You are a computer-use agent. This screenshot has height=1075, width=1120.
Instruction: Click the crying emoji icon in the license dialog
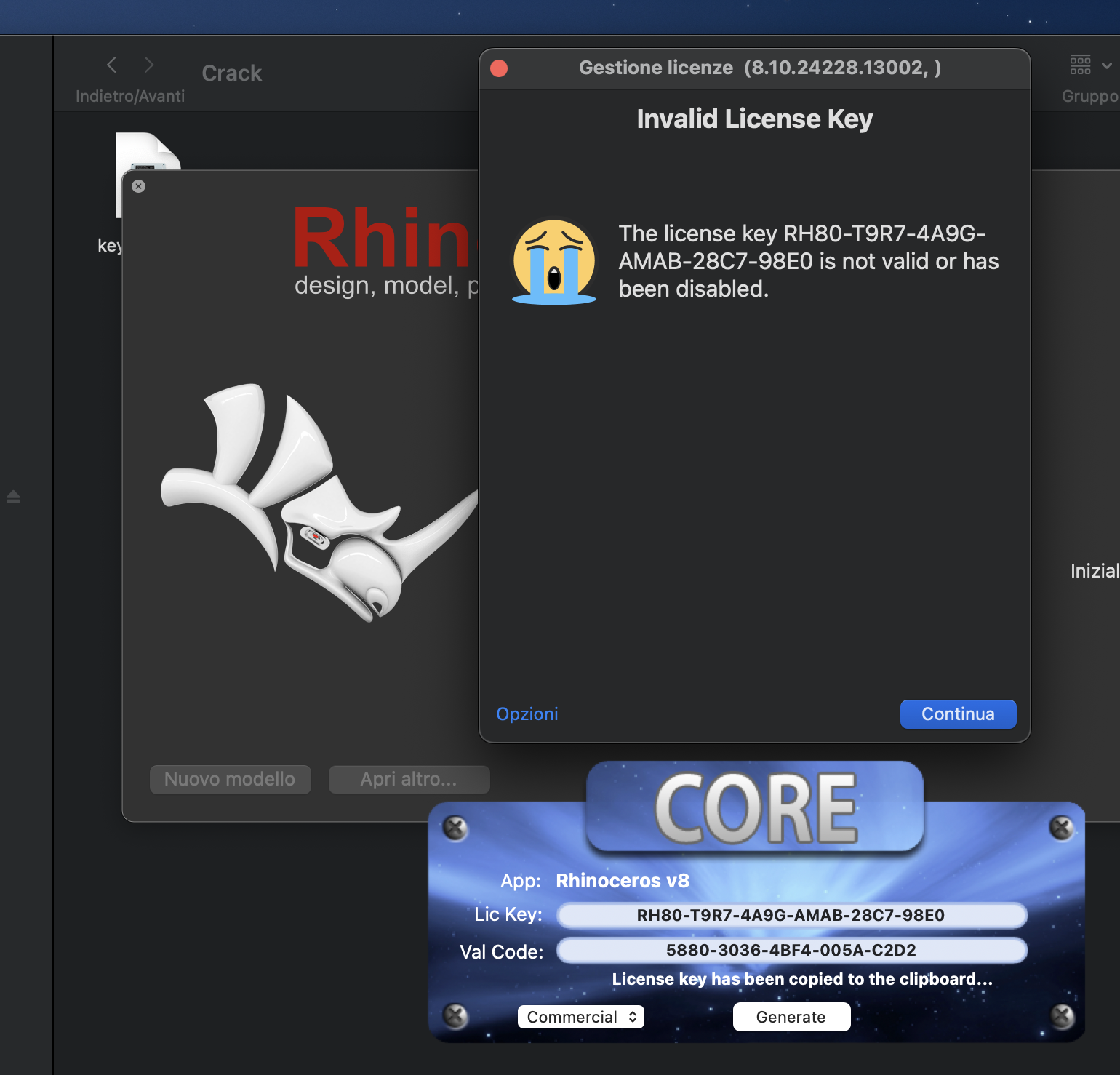[554, 262]
